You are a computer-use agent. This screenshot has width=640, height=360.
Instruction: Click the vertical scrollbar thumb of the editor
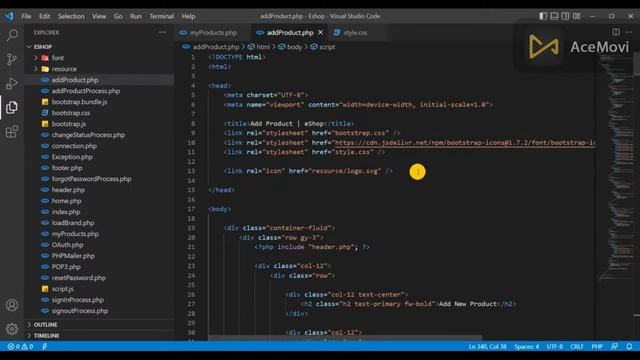point(637,64)
